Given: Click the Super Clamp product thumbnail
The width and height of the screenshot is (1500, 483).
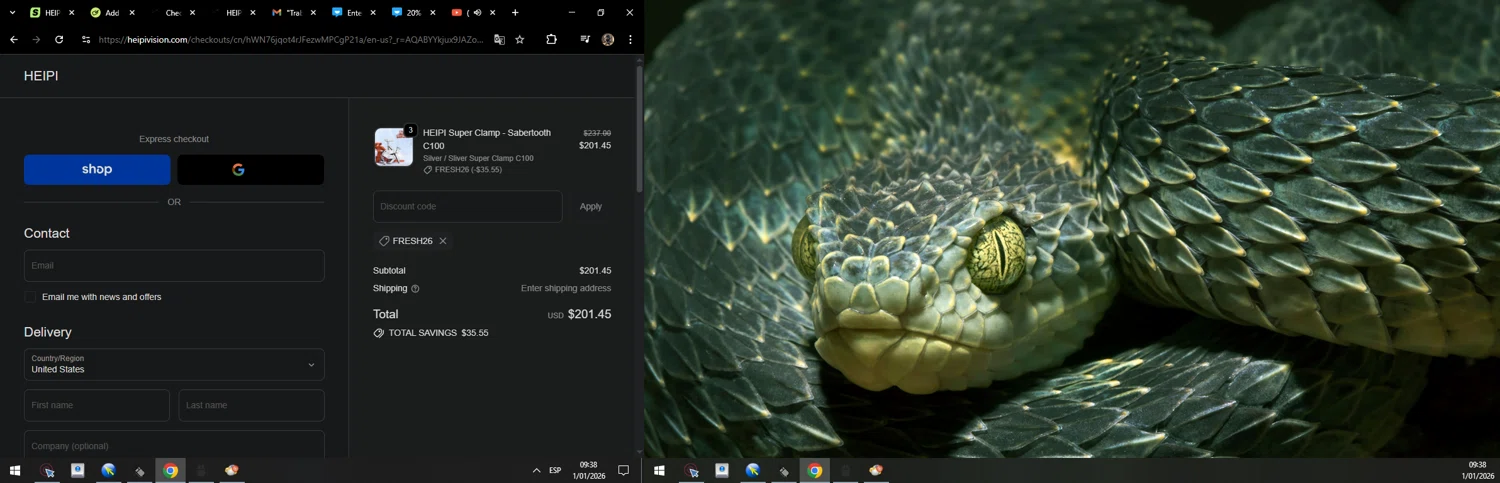Looking at the screenshot, I should [x=393, y=147].
